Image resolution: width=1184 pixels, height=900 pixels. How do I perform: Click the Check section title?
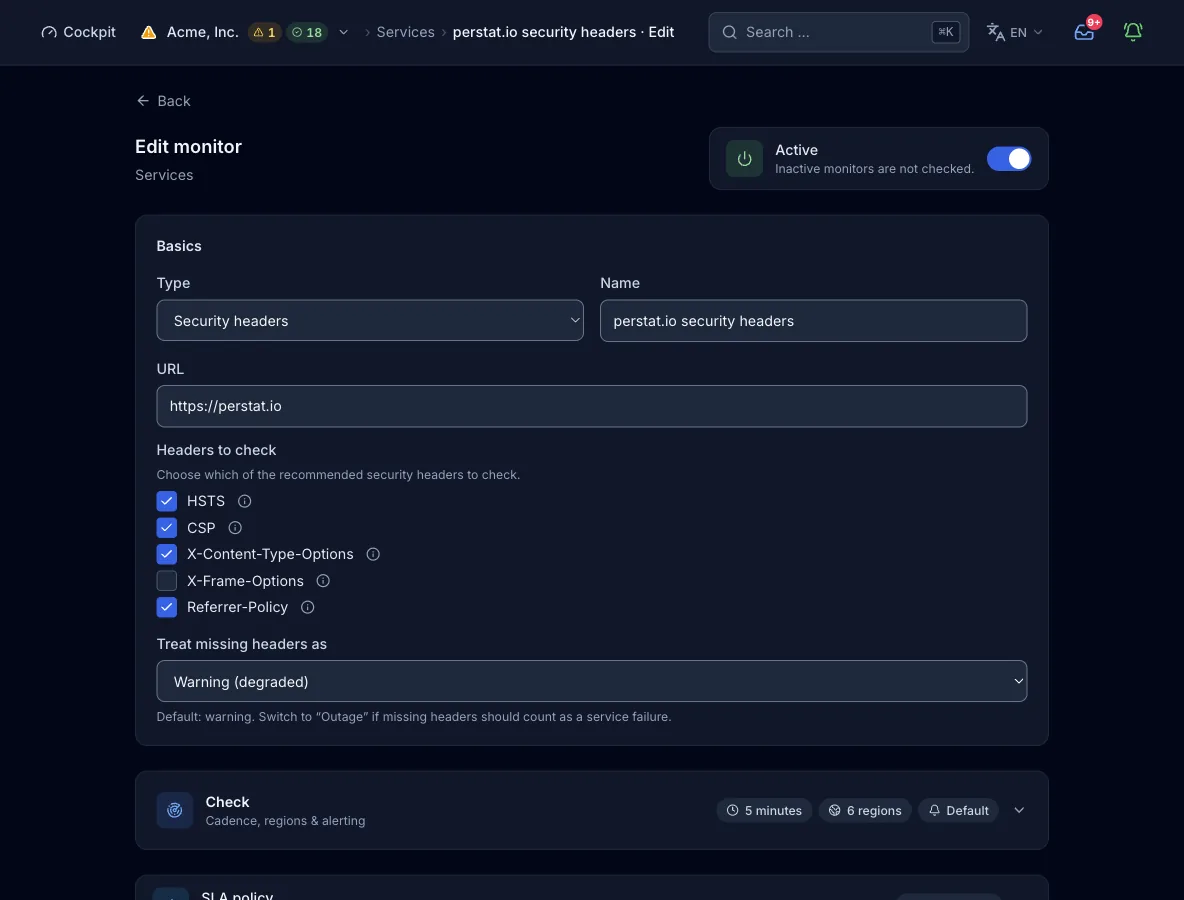[x=227, y=802]
